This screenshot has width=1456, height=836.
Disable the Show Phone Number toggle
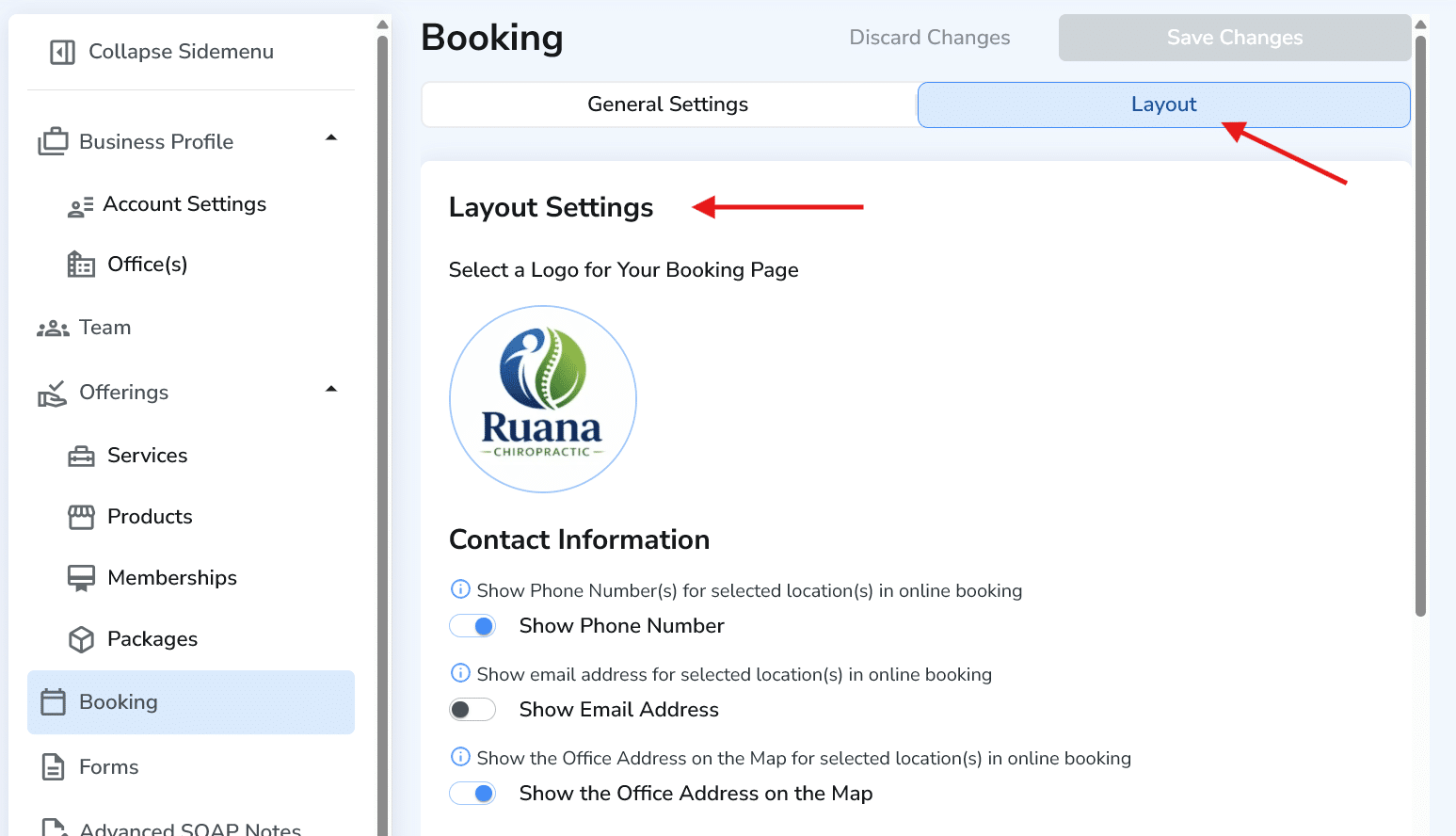pos(472,626)
